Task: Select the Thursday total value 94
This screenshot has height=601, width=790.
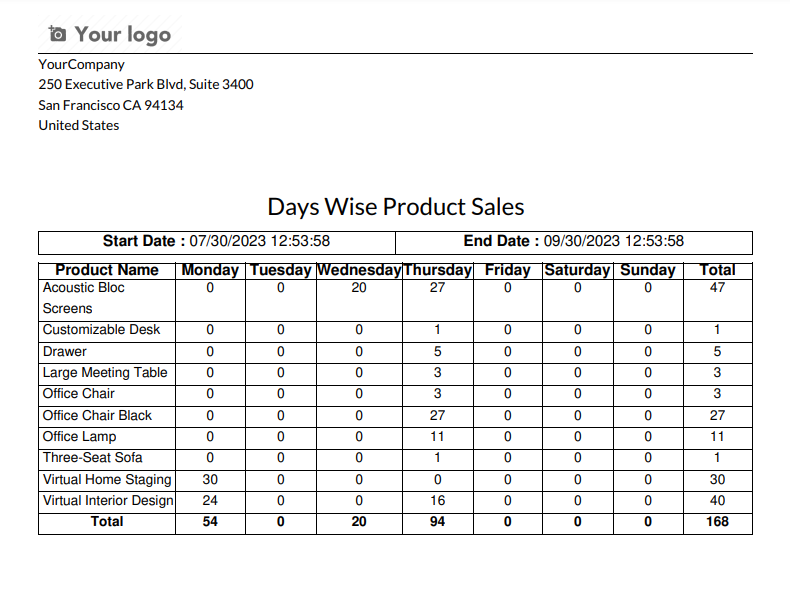Action: [437, 522]
